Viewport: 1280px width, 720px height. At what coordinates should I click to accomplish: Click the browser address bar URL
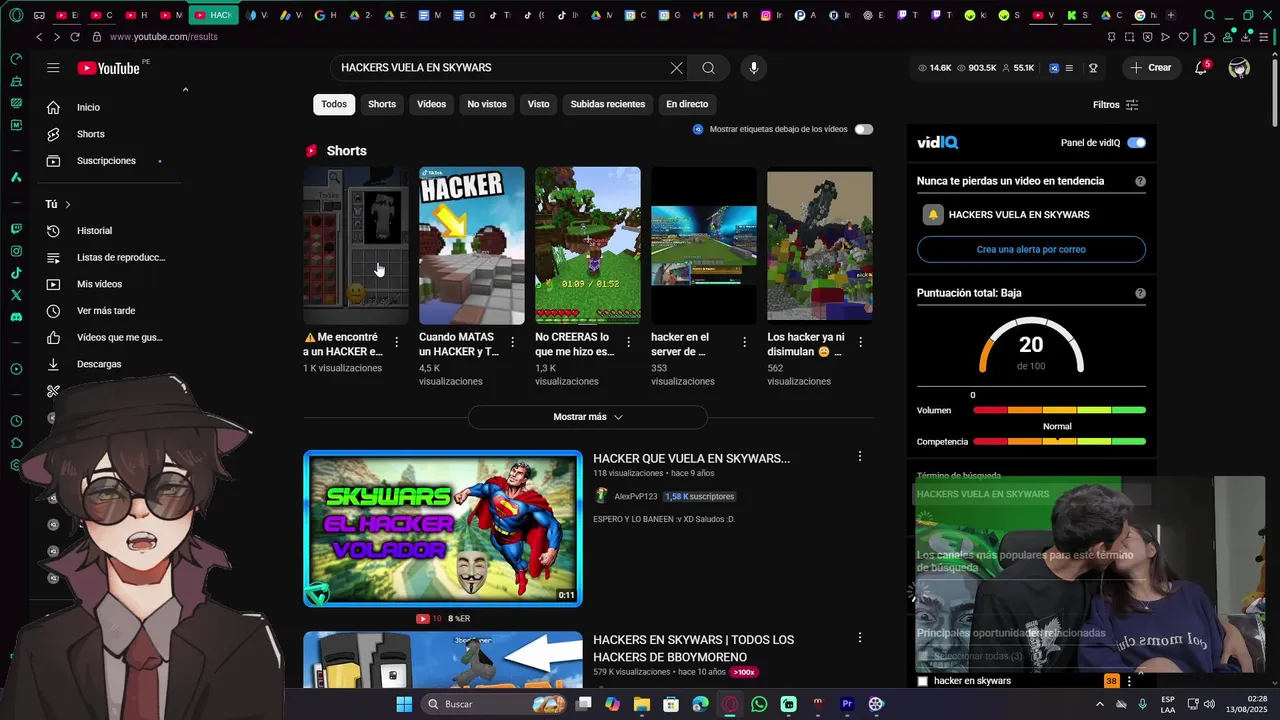163,37
